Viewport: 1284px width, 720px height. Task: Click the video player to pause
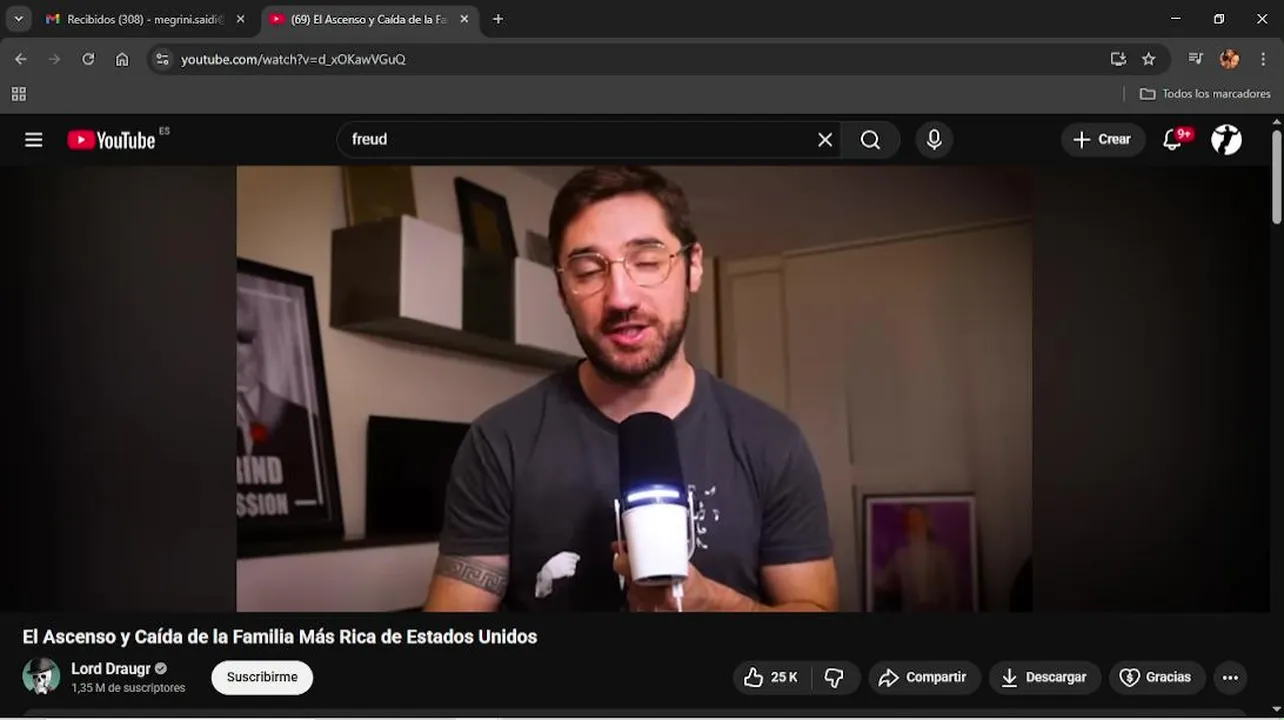click(x=634, y=388)
